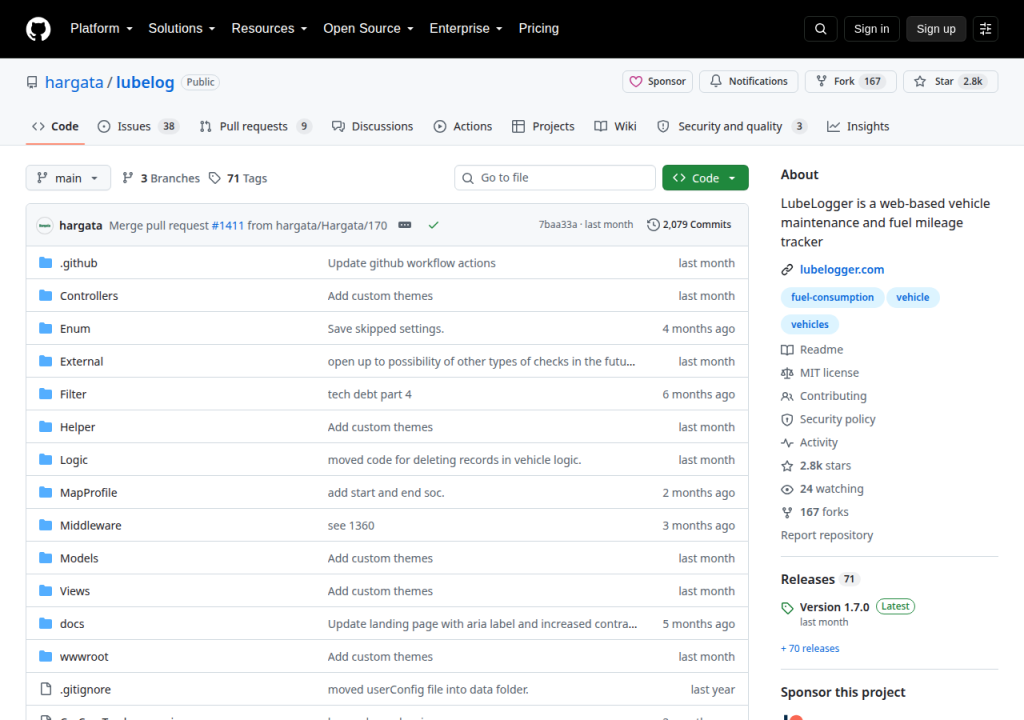The height and width of the screenshot is (720, 1024).
Task: View the 3 Branches link
Action: pyautogui.click(x=161, y=178)
